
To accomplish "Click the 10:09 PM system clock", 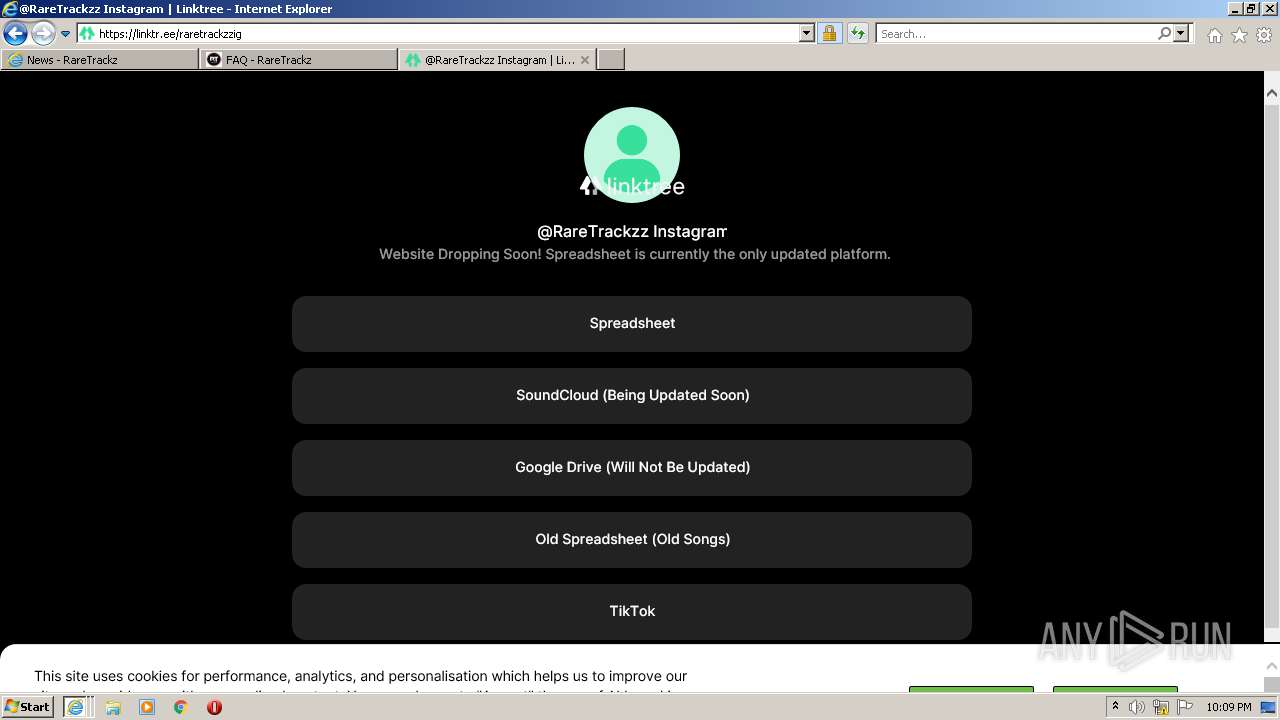I will tap(1228, 707).
